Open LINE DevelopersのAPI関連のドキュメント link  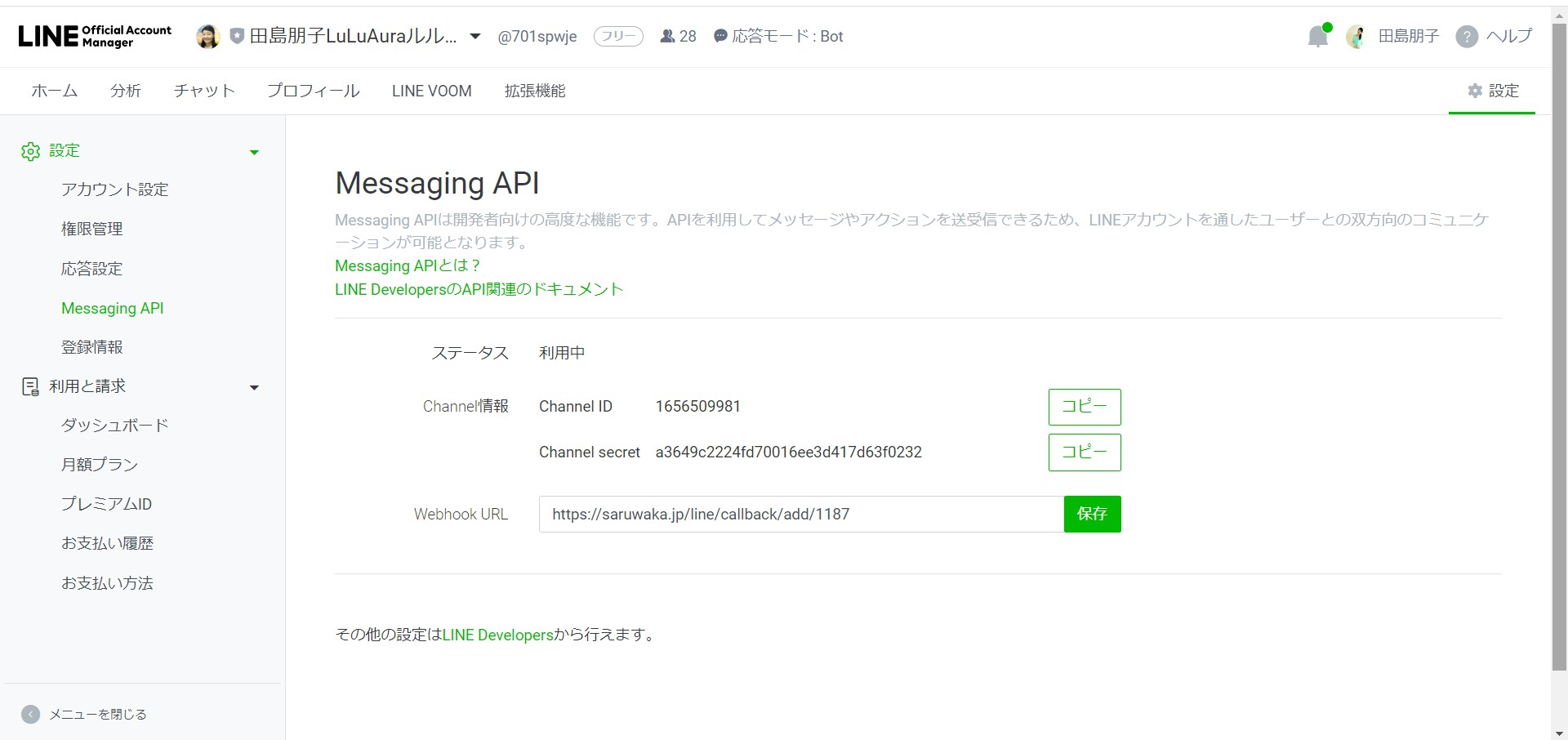click(479, 289)
